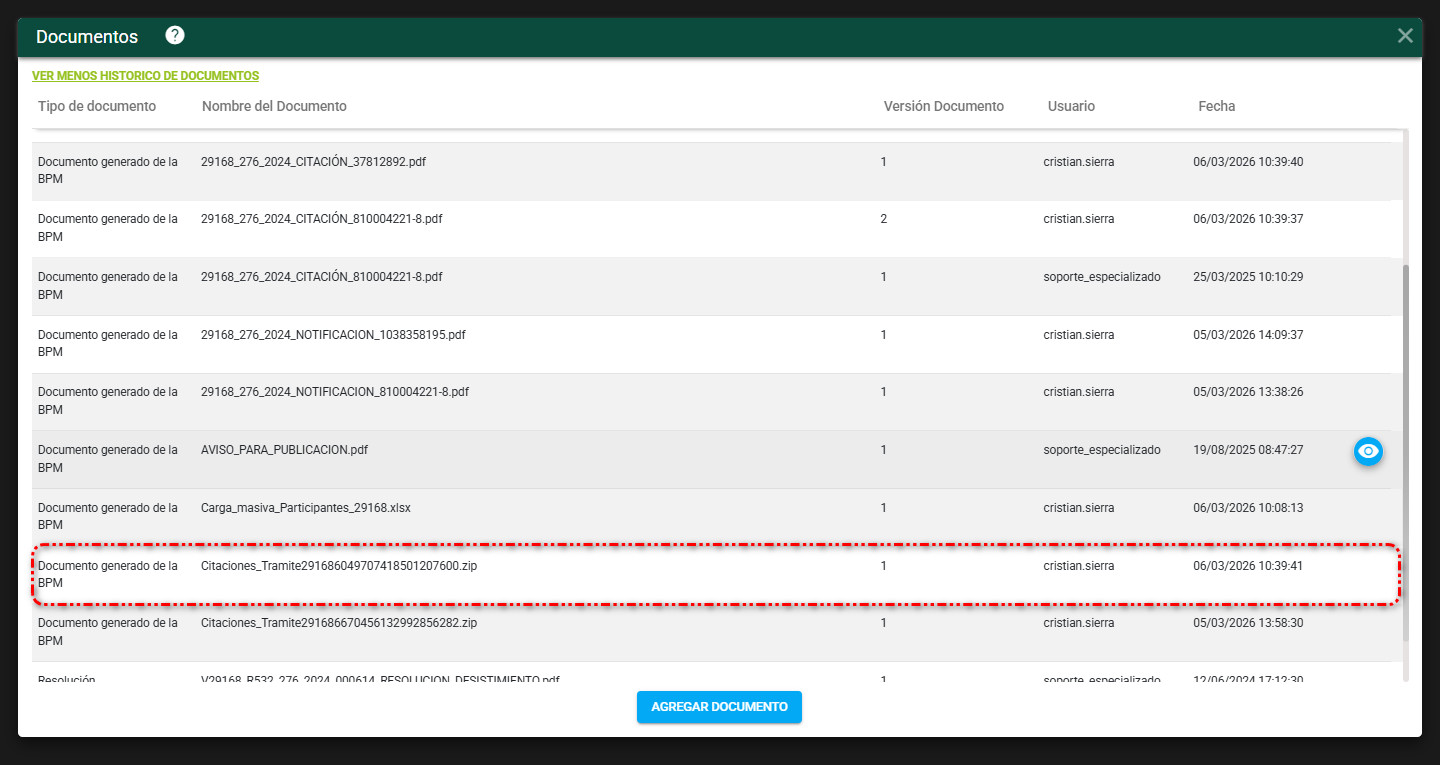Click the Citaciones zip ending in 856282
This screenshot has height=765, width=1440.
[x=338, y=623]
